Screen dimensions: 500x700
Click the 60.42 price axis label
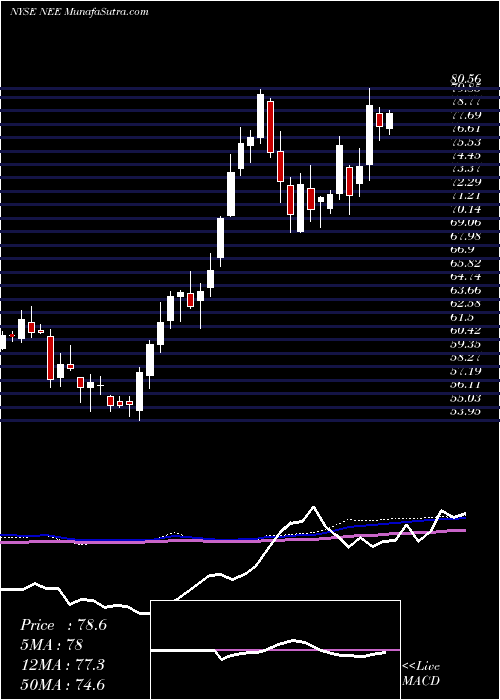point(465,330)
